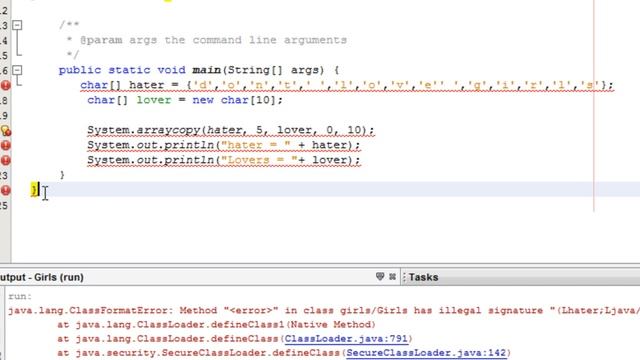Click lightbulb hint icon on arraycopy line
Viewport: 640px width, 360px height.
point(5,131)
